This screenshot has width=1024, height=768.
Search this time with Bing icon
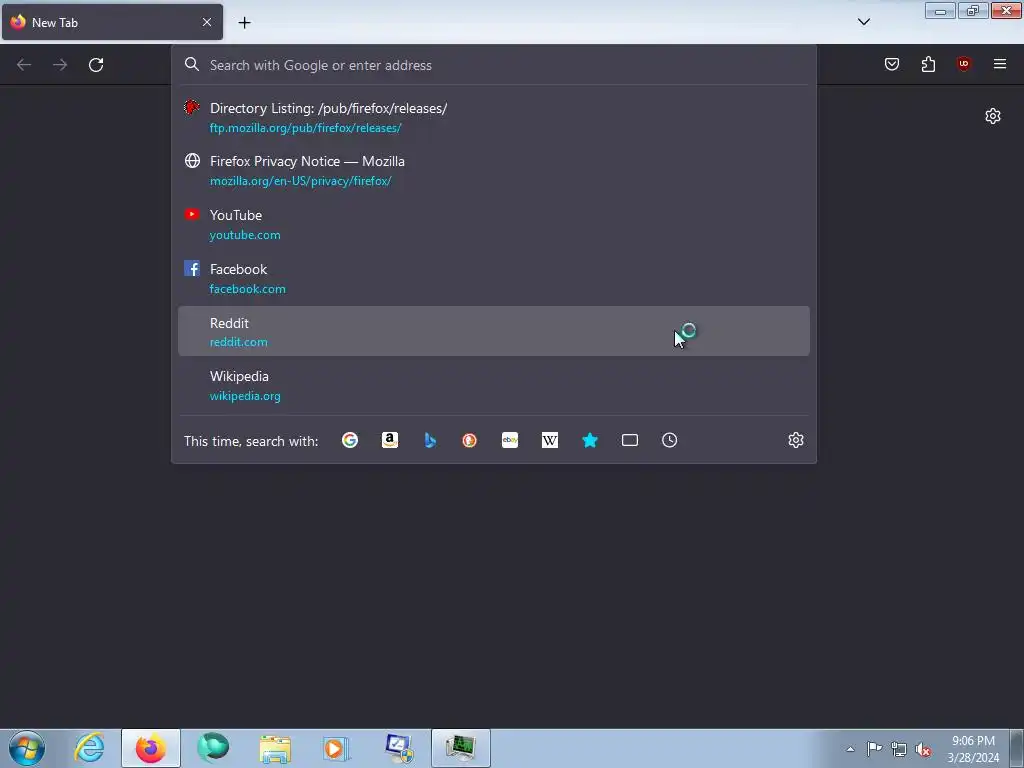(x=430, y=440)
